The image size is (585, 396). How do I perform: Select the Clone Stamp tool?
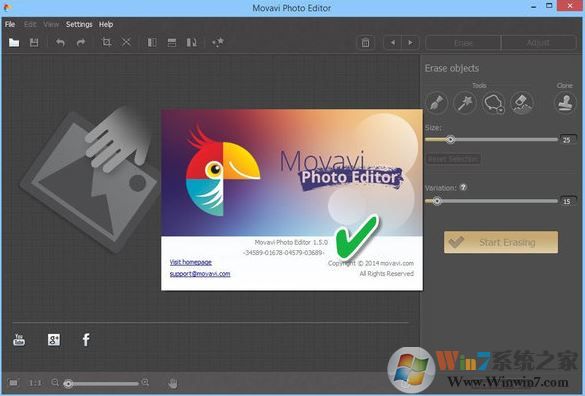[x=565, y=102]
